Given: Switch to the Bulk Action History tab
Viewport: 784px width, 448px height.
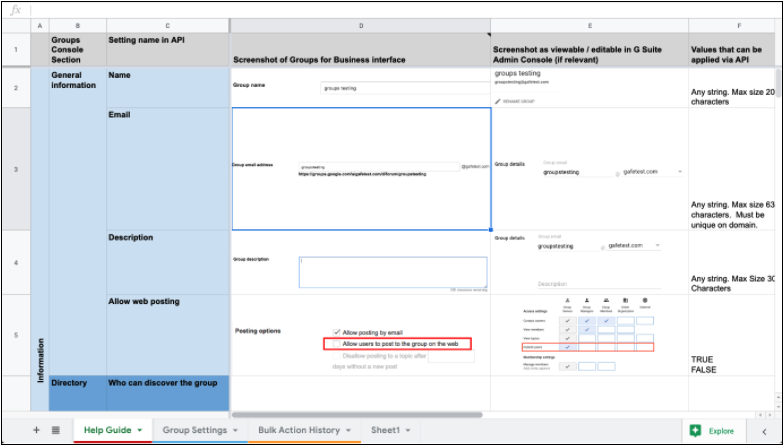Looking at the screenshot, I should click(x=298, y=430).
